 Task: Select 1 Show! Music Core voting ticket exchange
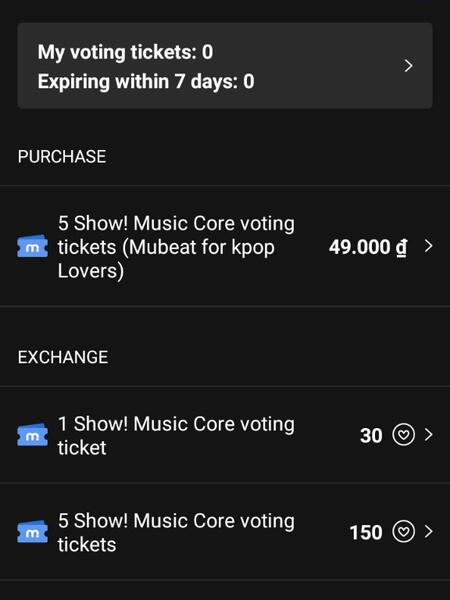click(225, 435)
